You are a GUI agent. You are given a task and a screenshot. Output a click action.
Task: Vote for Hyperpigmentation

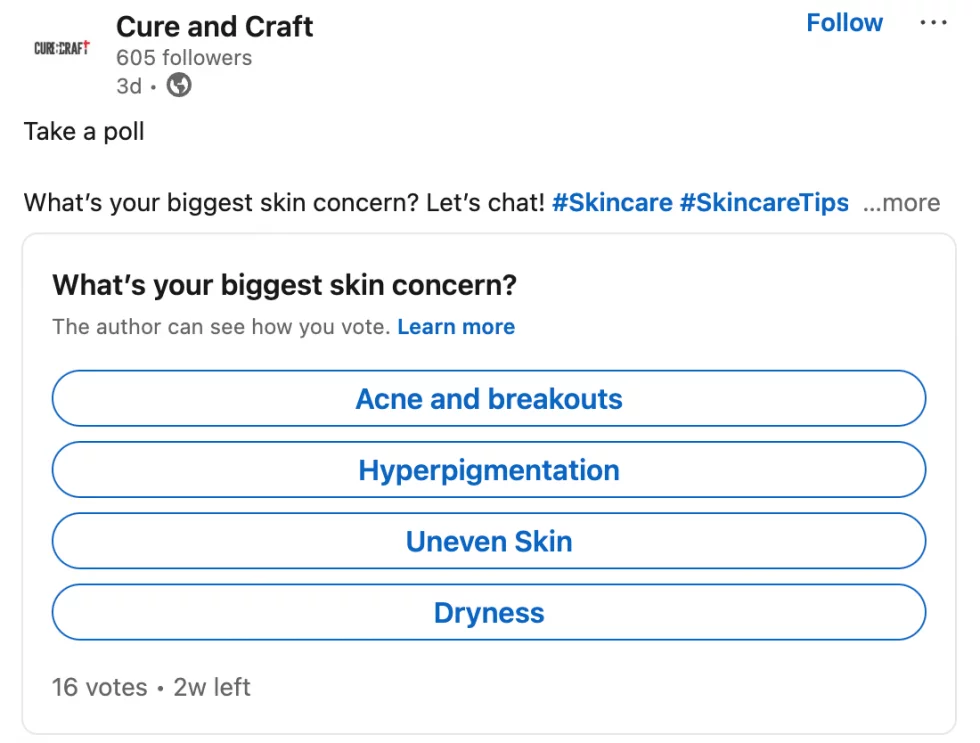pyautogui.click(x=489, y=469)
